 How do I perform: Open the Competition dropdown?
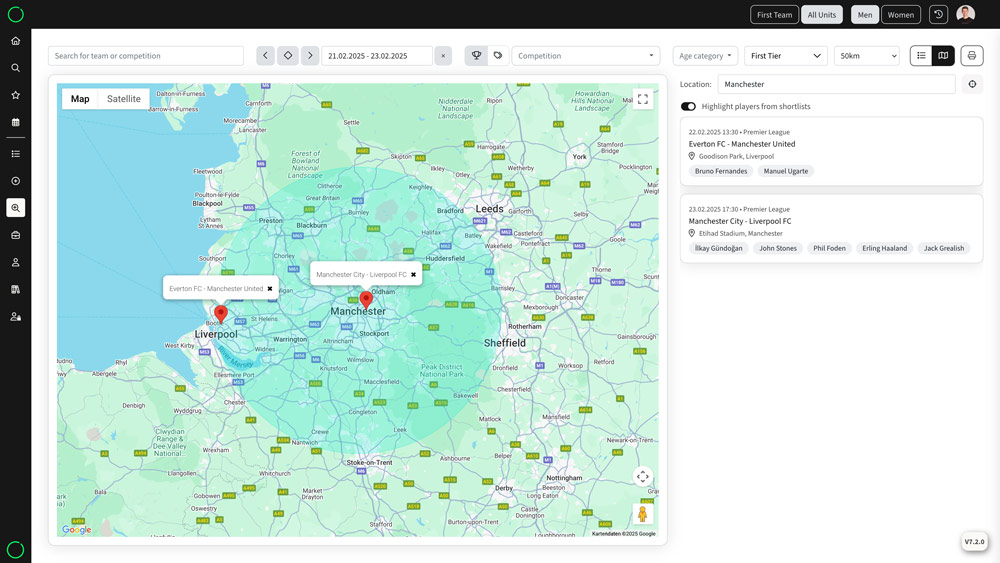tap(585, 55)
